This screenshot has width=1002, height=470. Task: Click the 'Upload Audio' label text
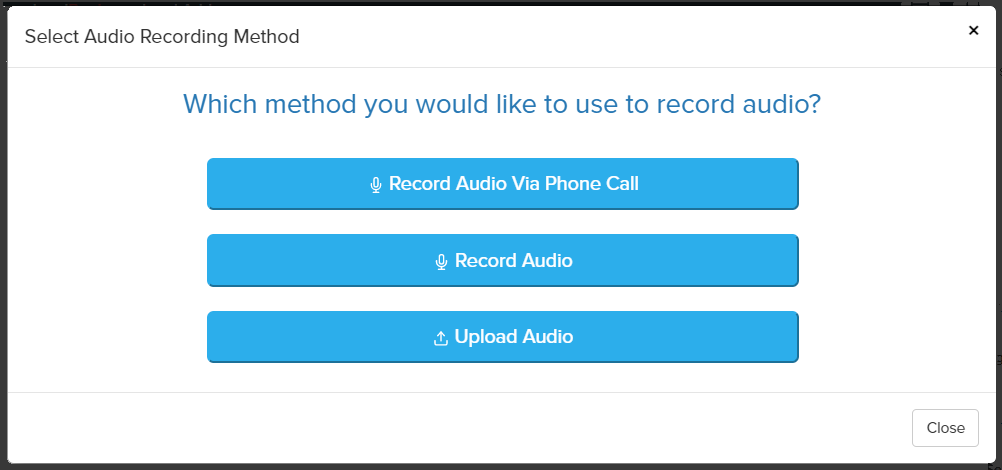click(x=513, y=337)
